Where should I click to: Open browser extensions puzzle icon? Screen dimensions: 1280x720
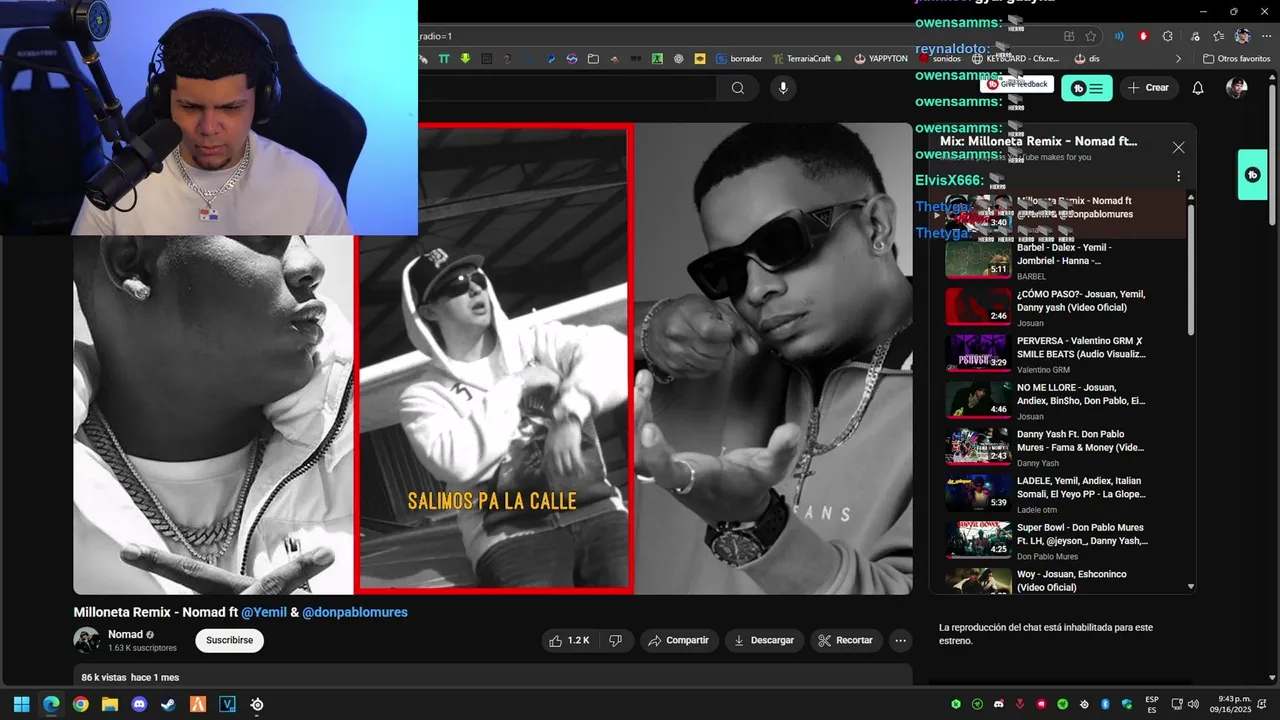[1168, 36]
